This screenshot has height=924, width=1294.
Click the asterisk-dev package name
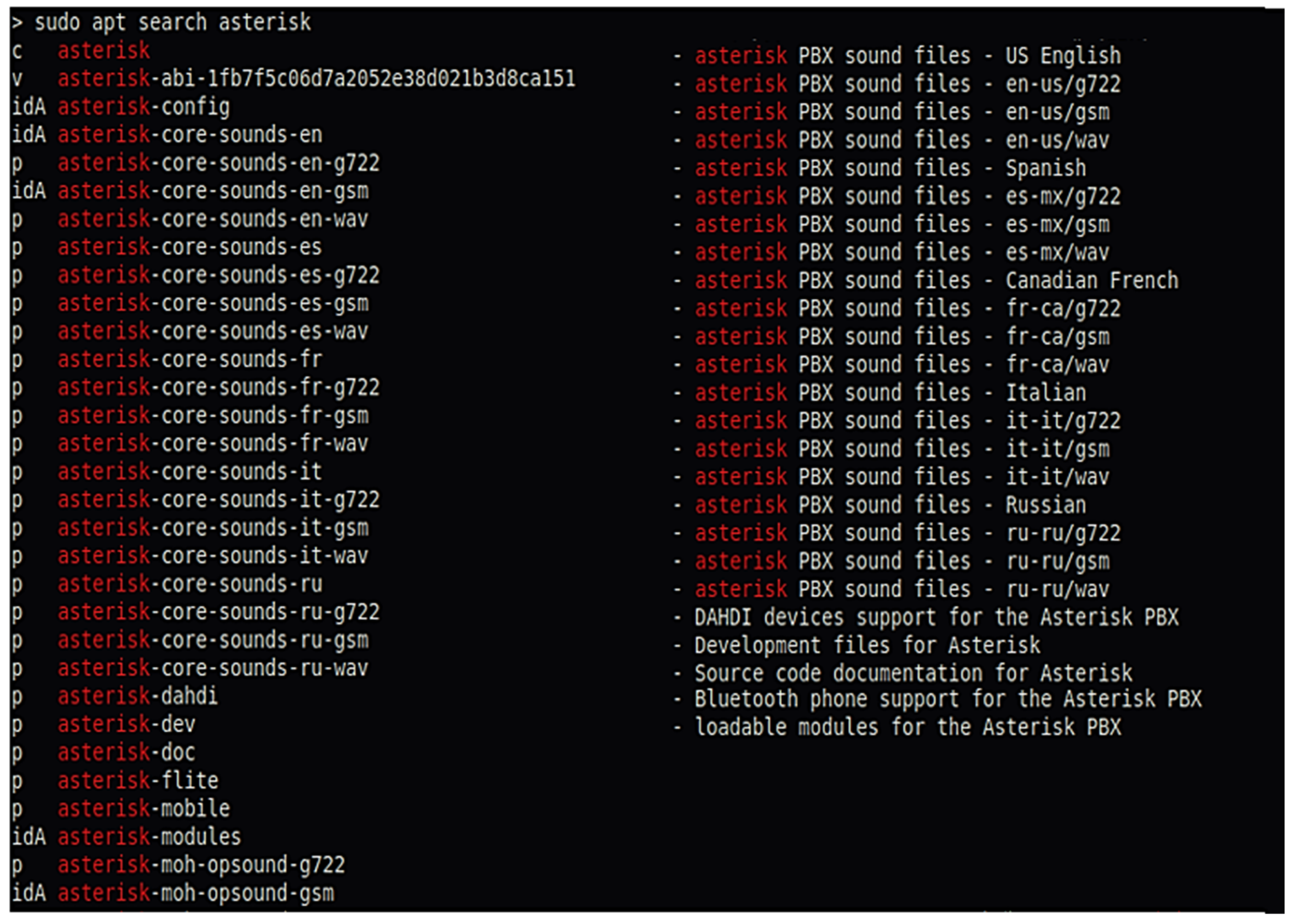tap(126, 725)
